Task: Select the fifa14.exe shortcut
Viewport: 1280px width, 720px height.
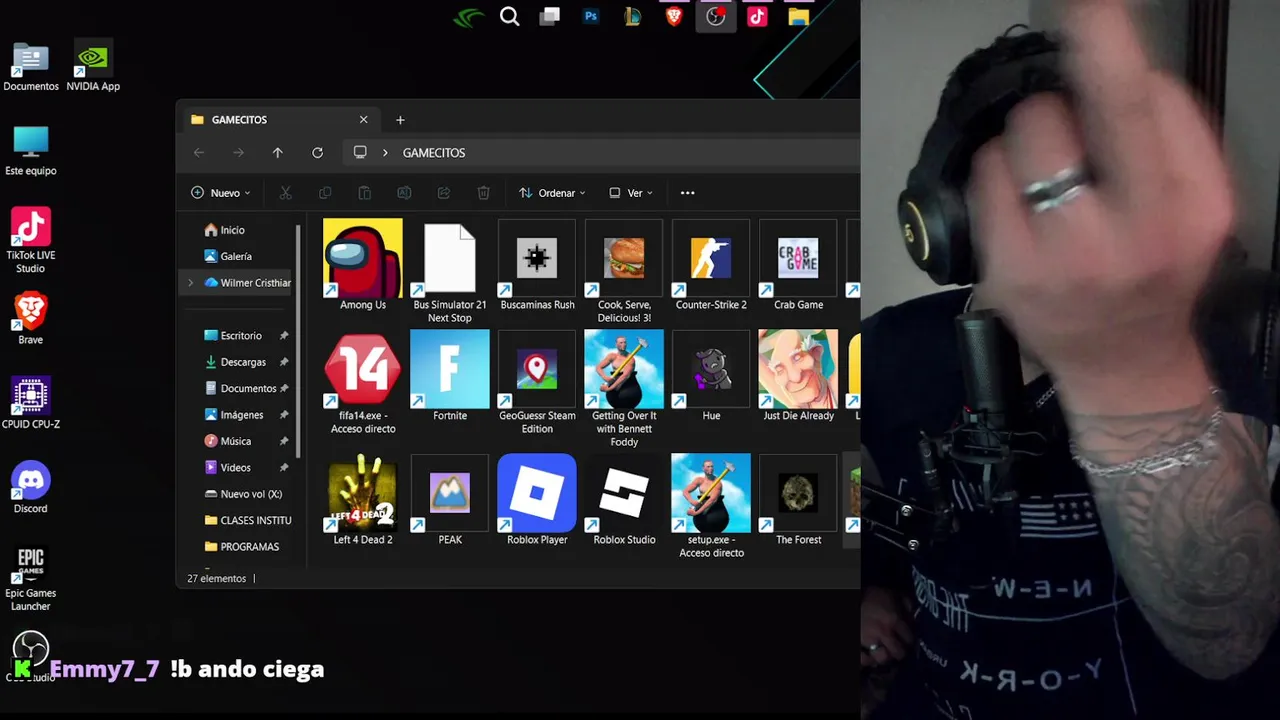Action: click(x=362, y=382)
